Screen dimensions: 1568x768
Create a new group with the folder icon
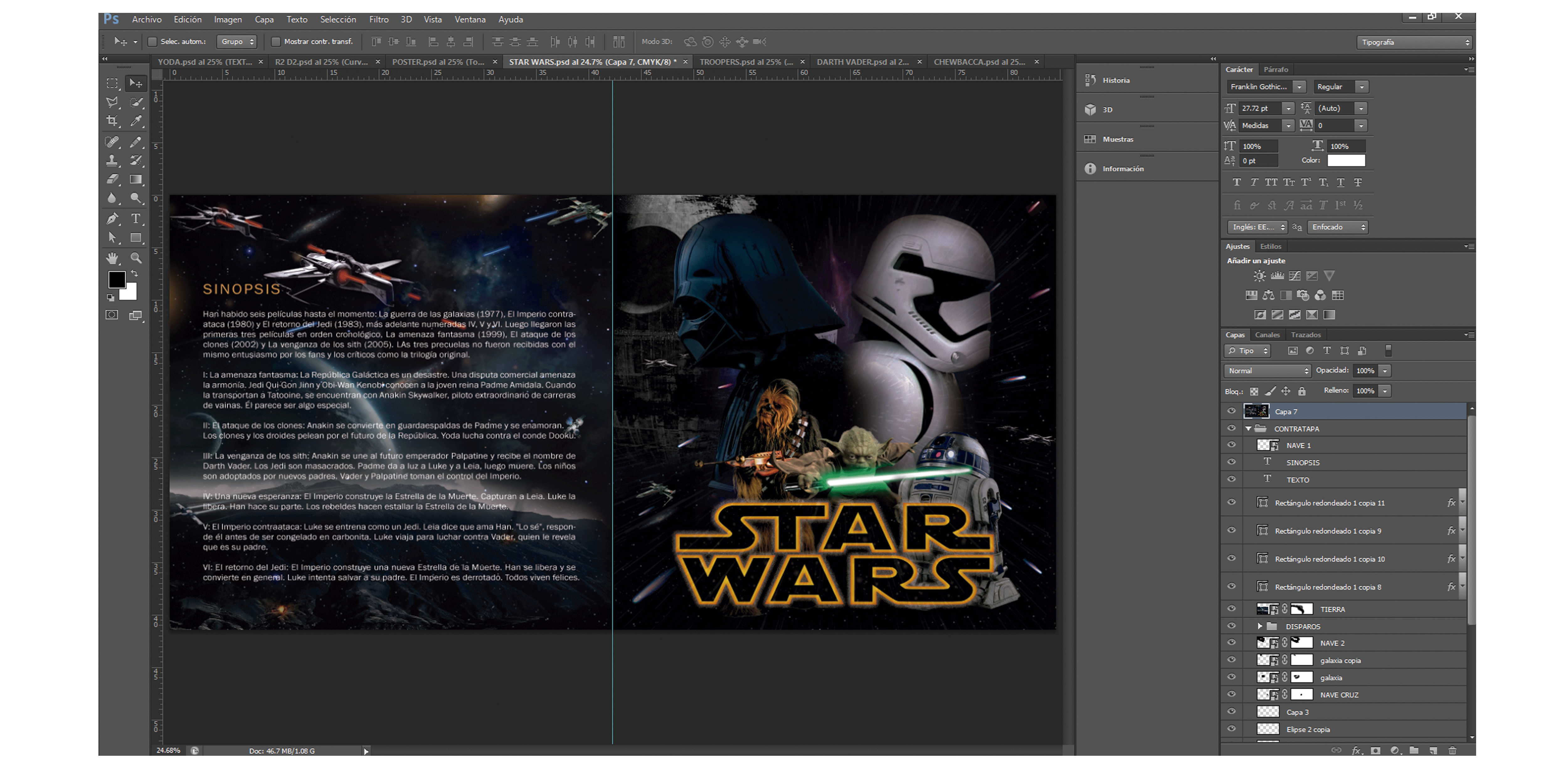(x=1414, y=750)
